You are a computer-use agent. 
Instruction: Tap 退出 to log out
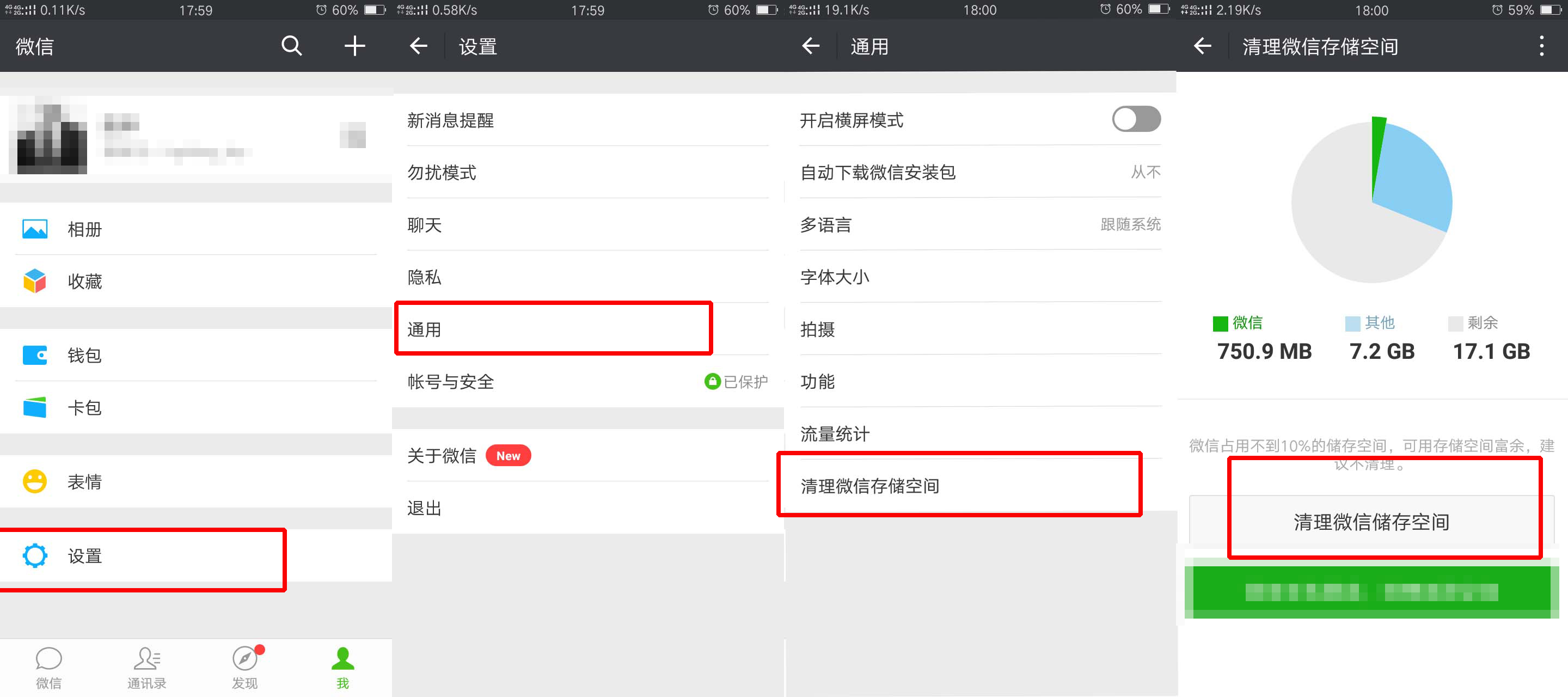click(x=425, y=508)
